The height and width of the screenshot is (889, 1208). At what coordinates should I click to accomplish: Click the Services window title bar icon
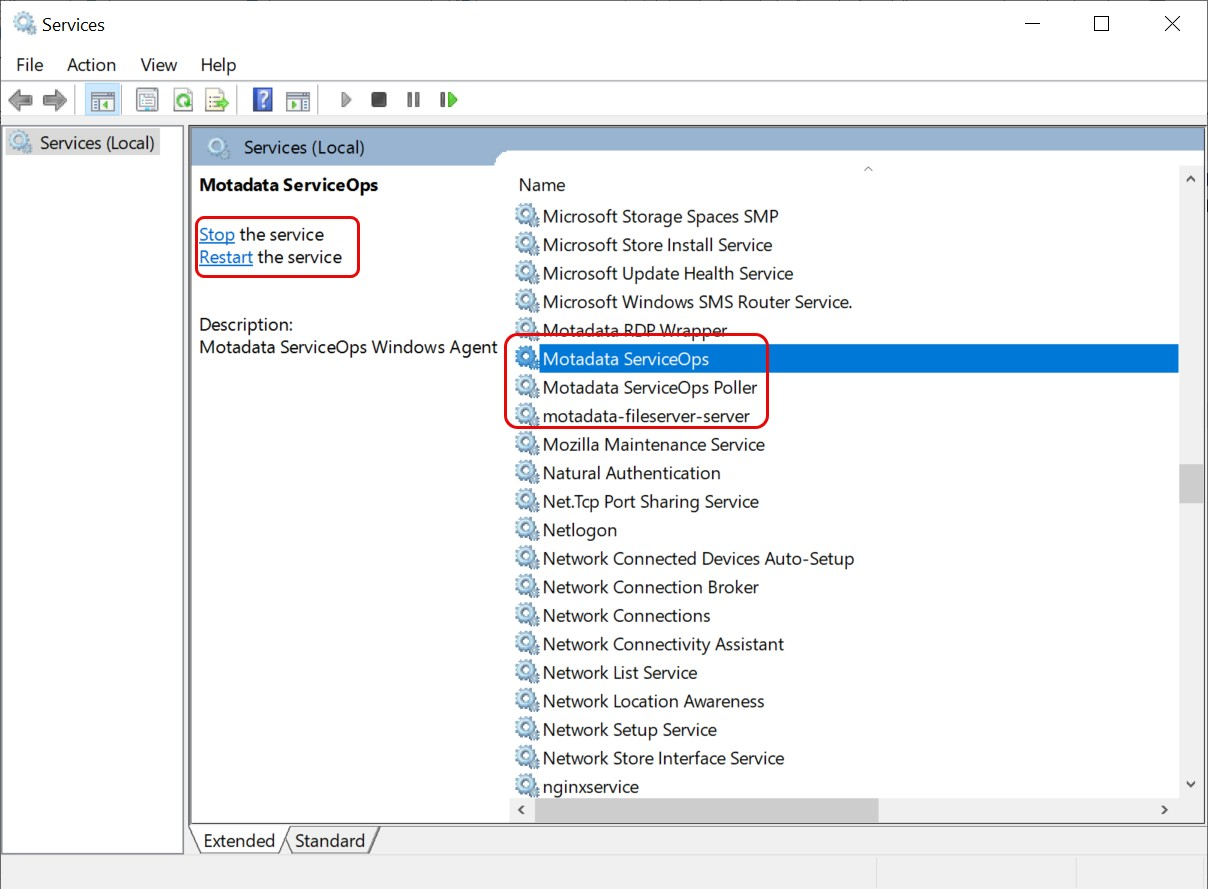pyautogui.click(x=24, y=24)
